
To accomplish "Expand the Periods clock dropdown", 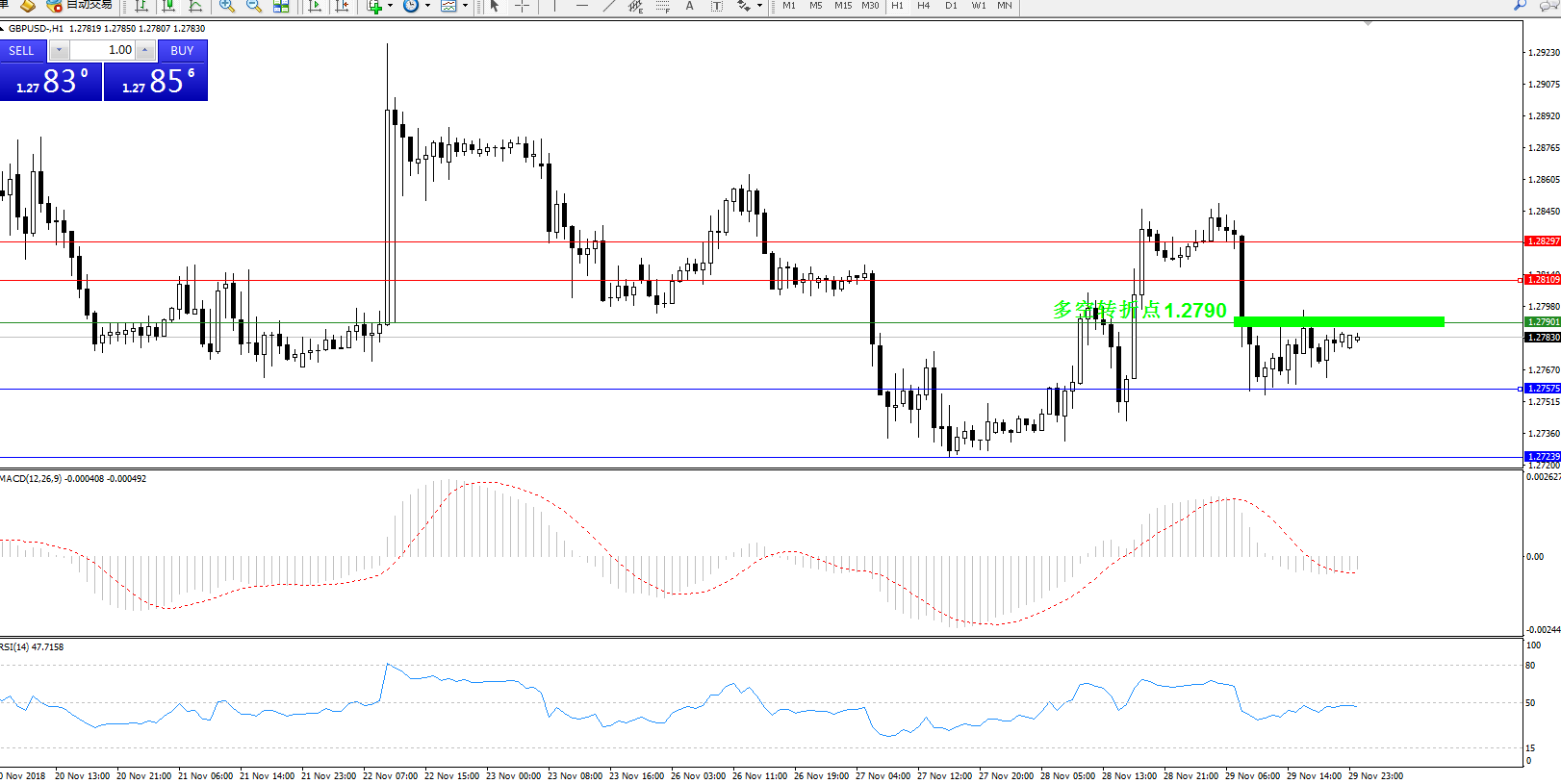I will 427,6.
